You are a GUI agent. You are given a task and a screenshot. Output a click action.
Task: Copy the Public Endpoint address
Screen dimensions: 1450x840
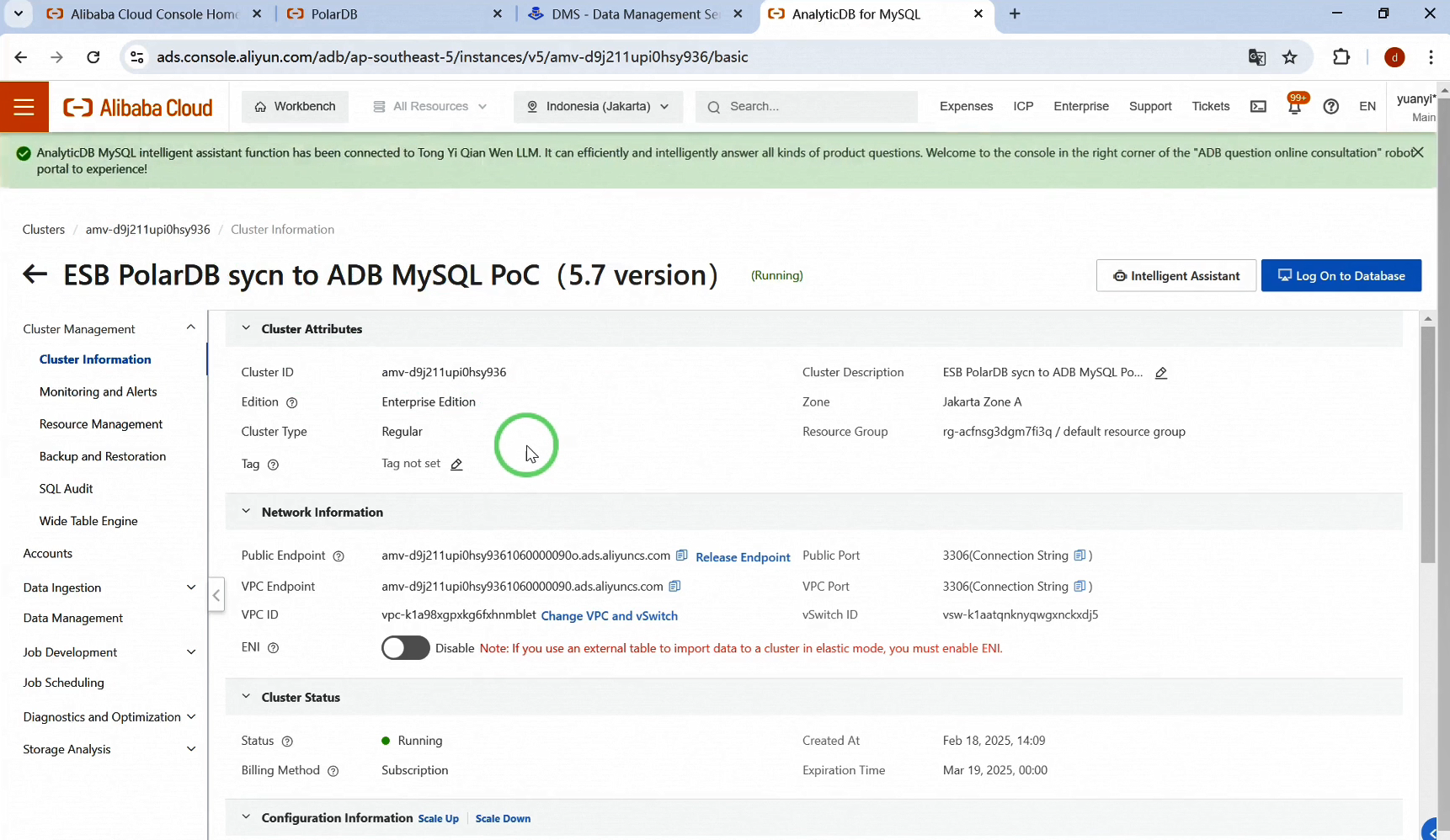682,556
